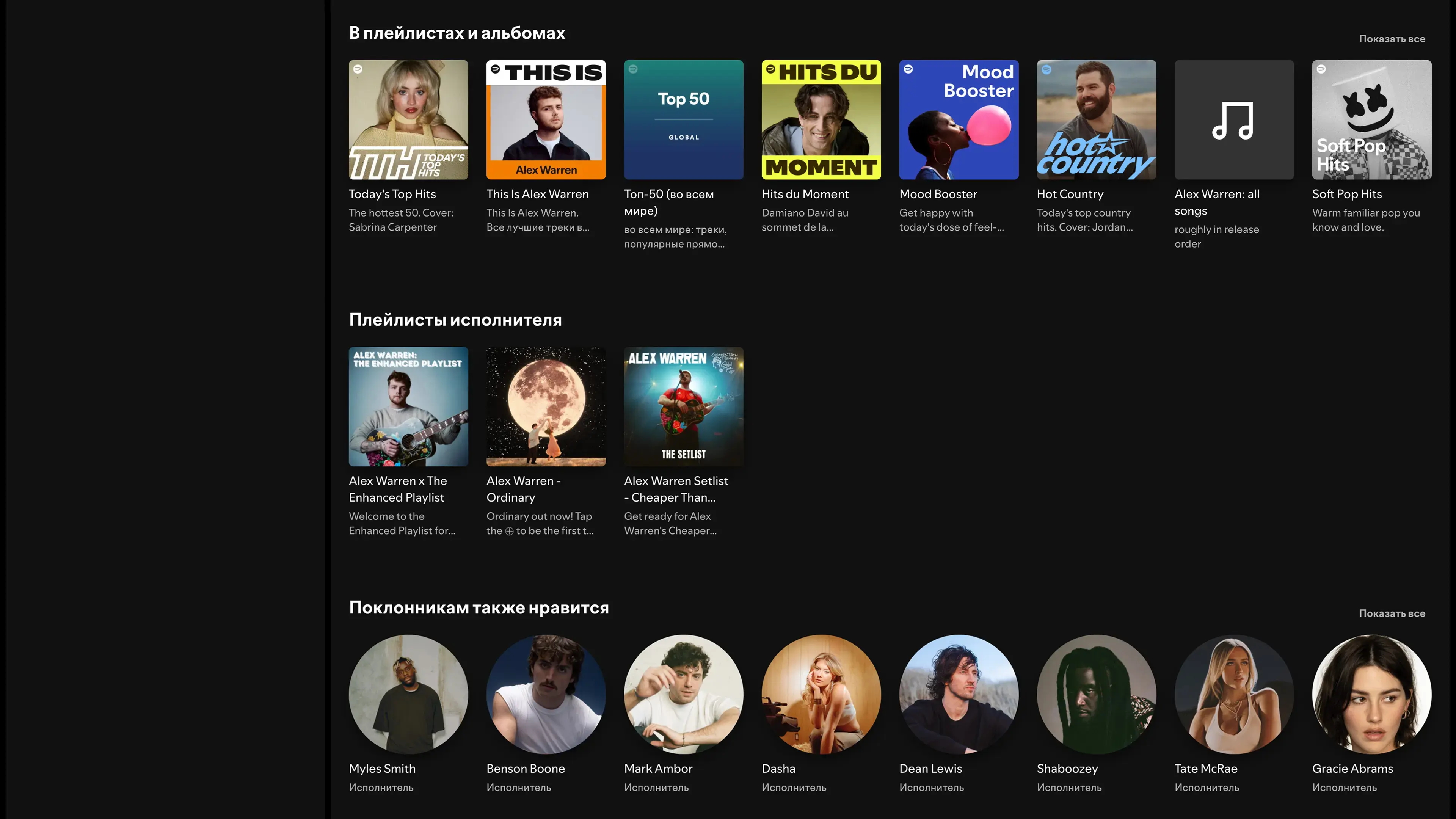This screenshot has height=819, width=1456.
Task: Open Alex Warren x The Enhanced Playlist
Action: click(408, 406)
